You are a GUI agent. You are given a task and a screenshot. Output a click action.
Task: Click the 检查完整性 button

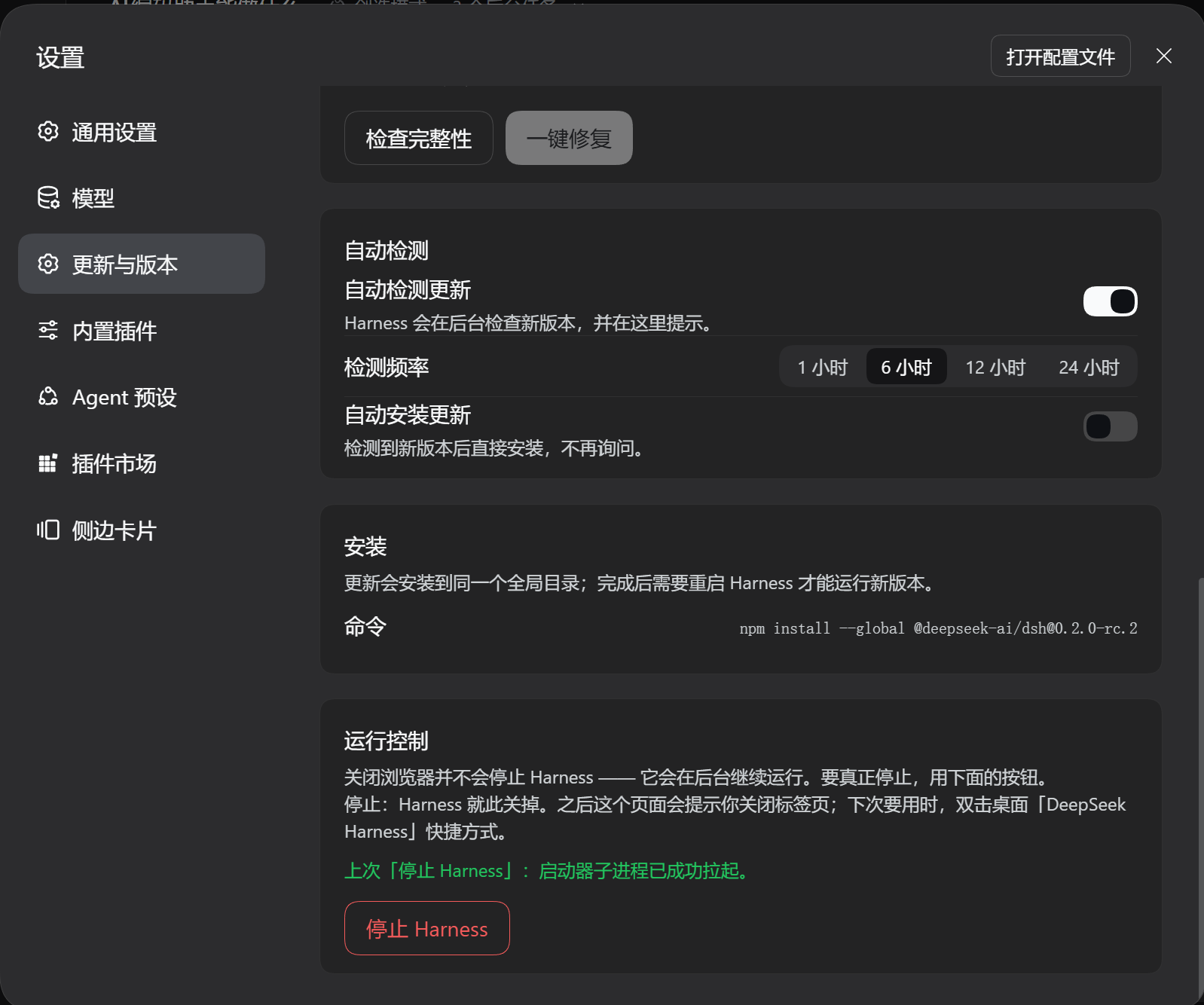coord(419,138)
